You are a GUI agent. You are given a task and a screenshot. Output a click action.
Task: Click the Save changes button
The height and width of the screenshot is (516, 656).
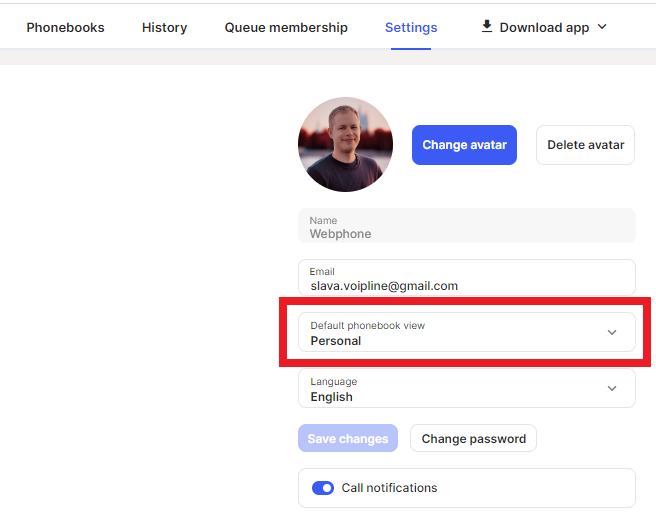348,438
